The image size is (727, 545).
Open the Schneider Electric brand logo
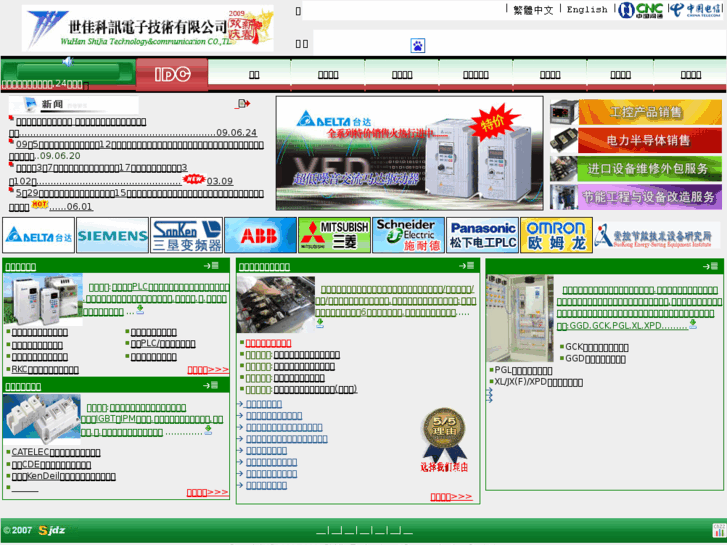pyautogui.click(x=408, y=236)
